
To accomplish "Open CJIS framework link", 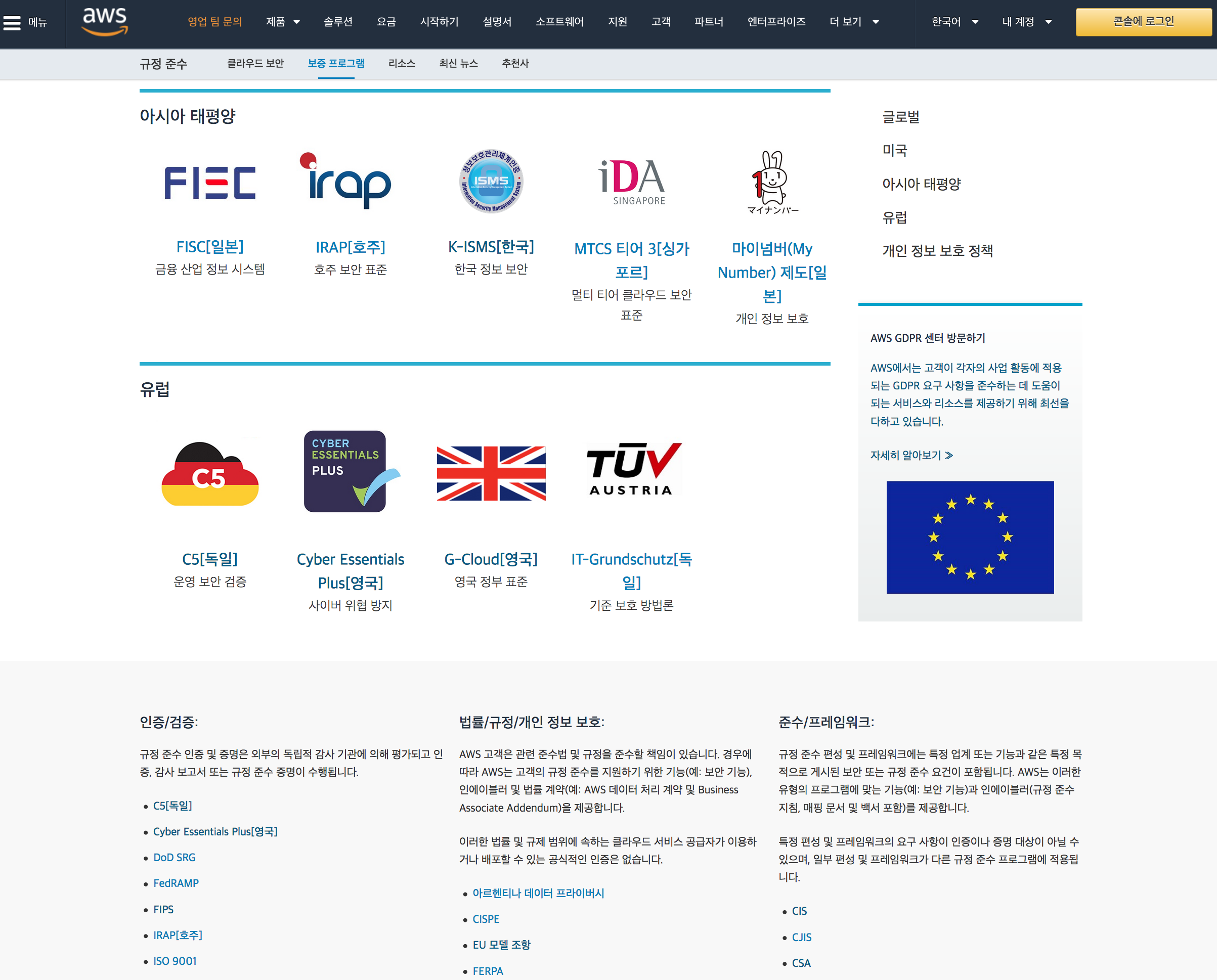I will pos(802,937).
